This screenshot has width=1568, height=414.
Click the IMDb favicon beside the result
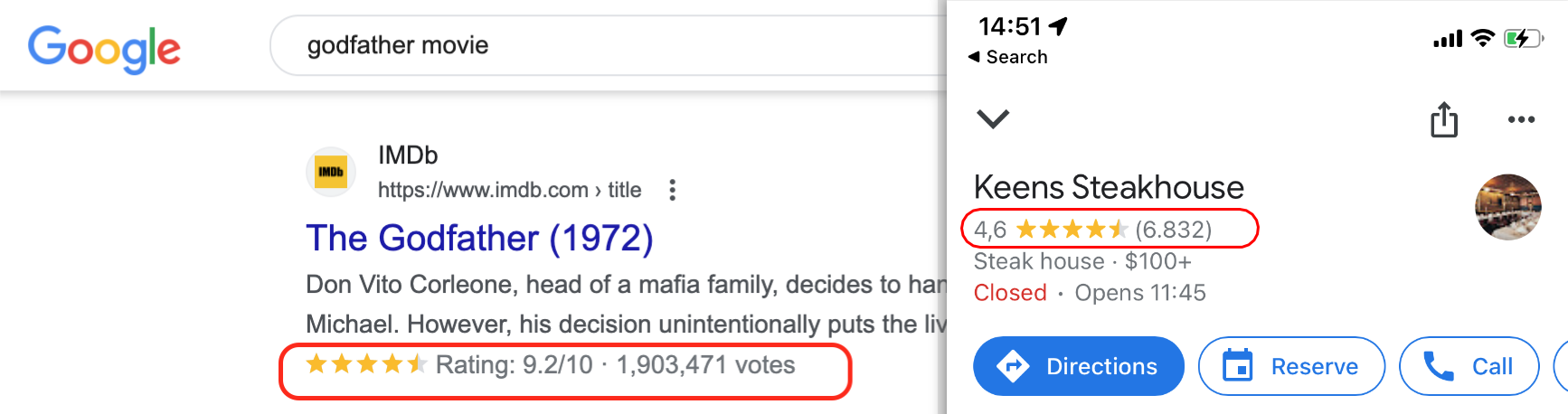coord(330,172)
